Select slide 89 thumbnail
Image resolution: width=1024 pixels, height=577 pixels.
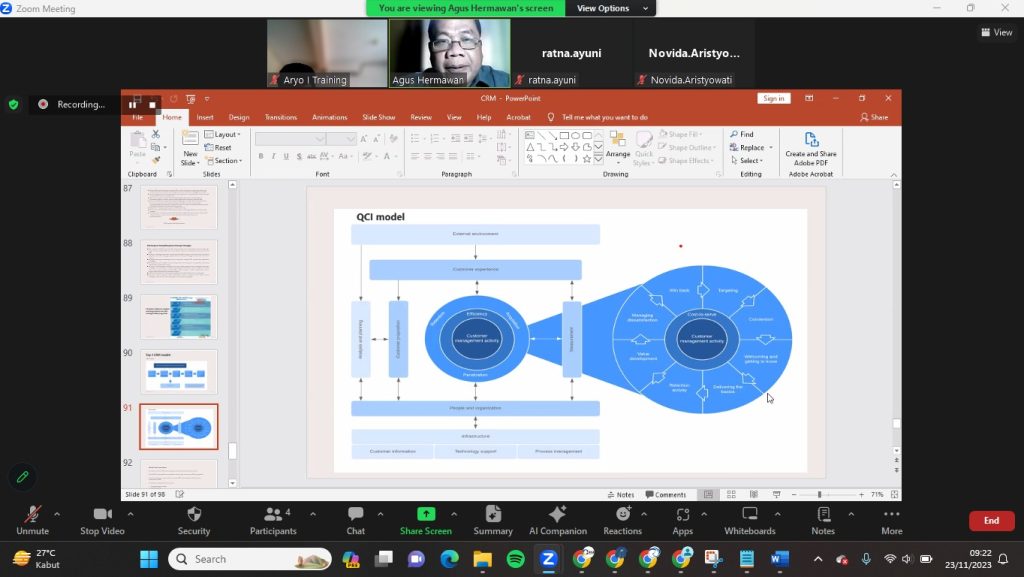click(178, 317)
